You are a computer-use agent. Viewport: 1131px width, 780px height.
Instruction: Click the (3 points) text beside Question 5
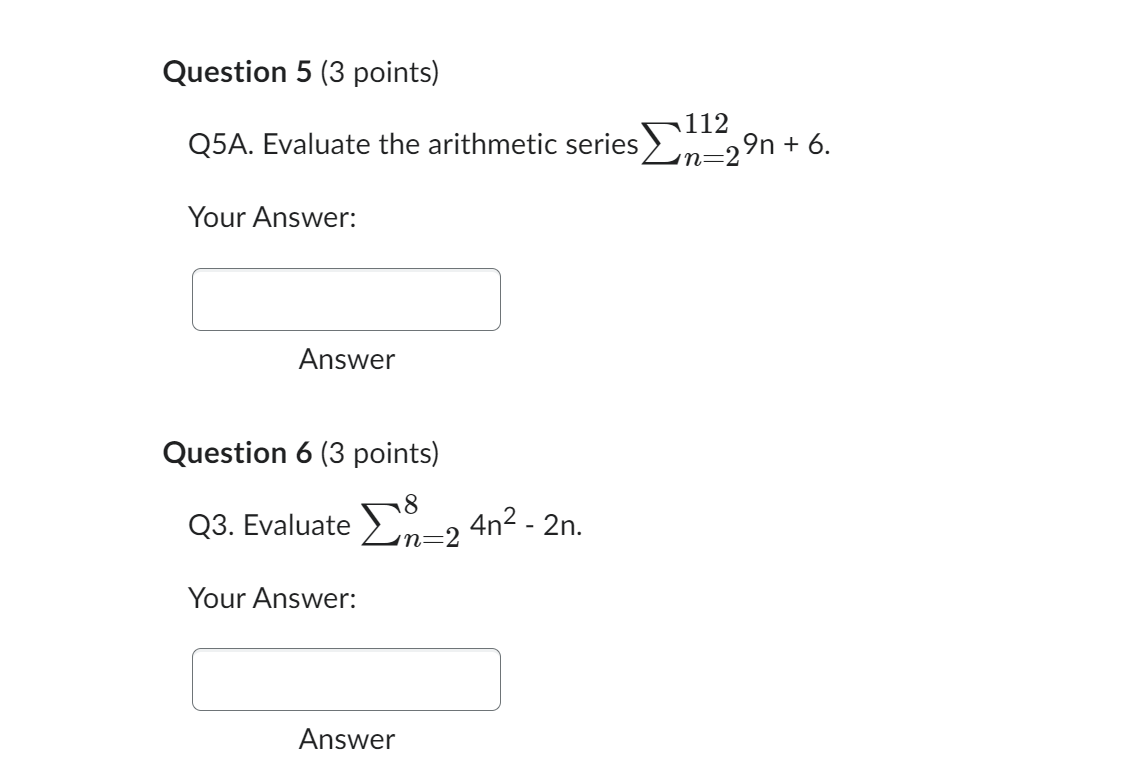379,71
